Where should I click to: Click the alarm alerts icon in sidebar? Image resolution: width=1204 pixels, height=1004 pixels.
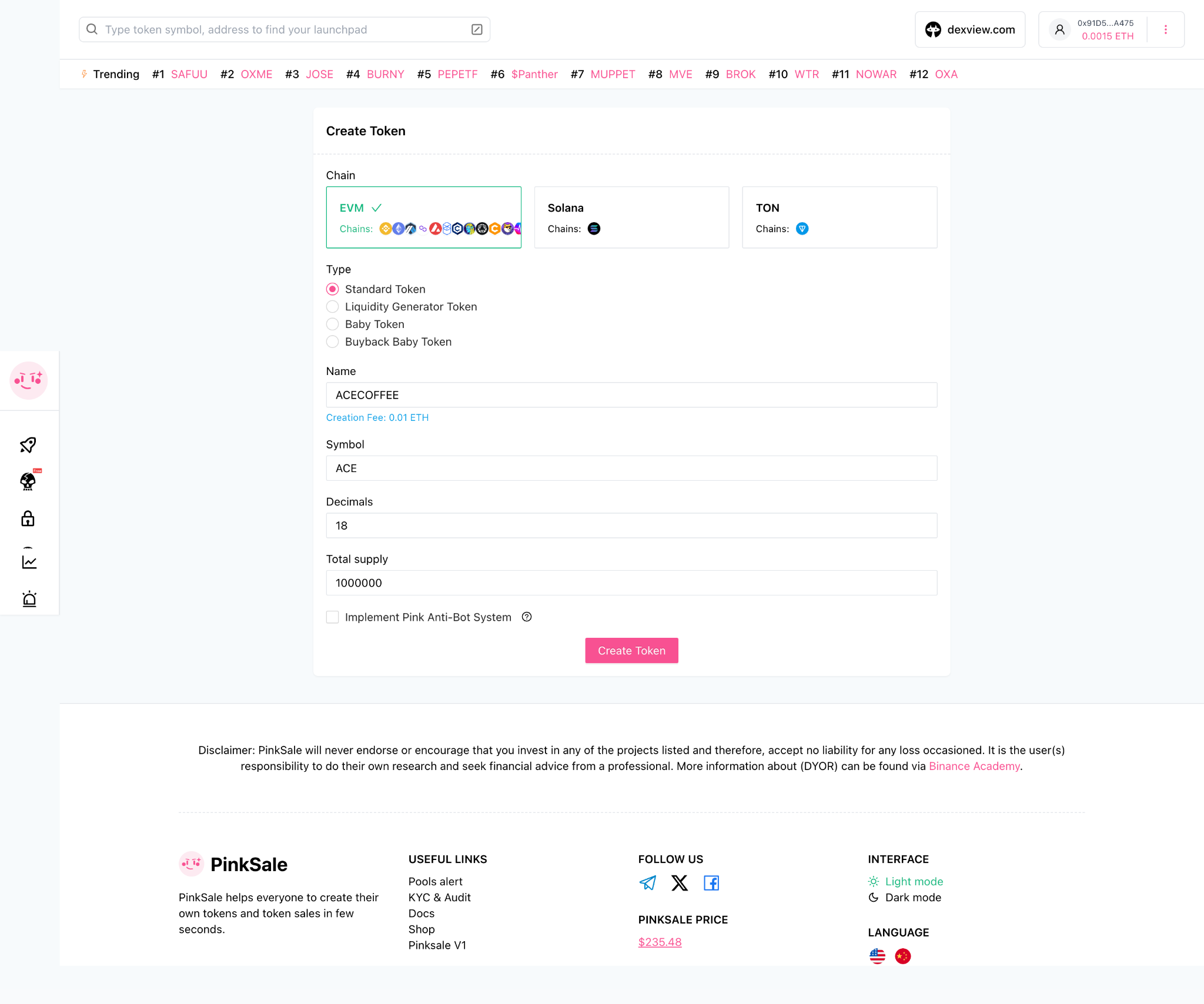(29, 599)
